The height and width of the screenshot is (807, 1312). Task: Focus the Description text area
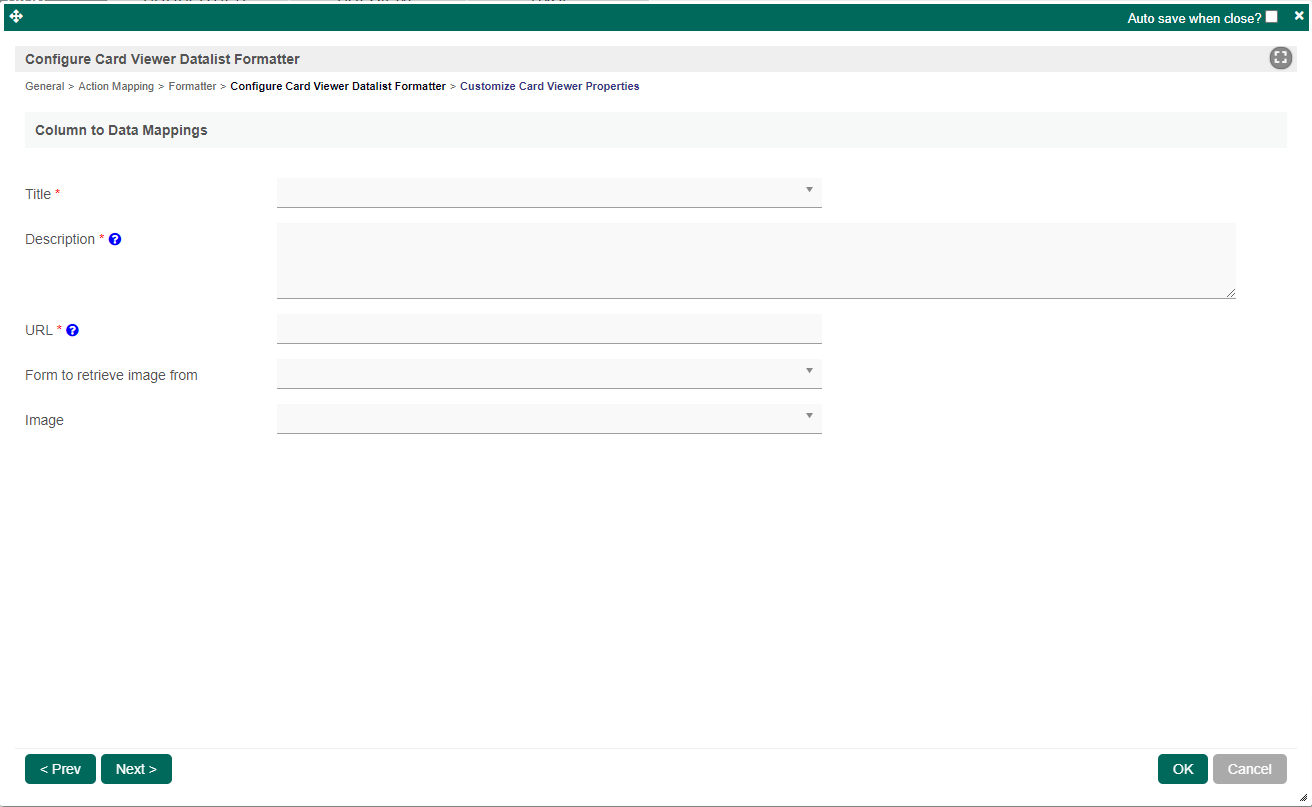756,261
